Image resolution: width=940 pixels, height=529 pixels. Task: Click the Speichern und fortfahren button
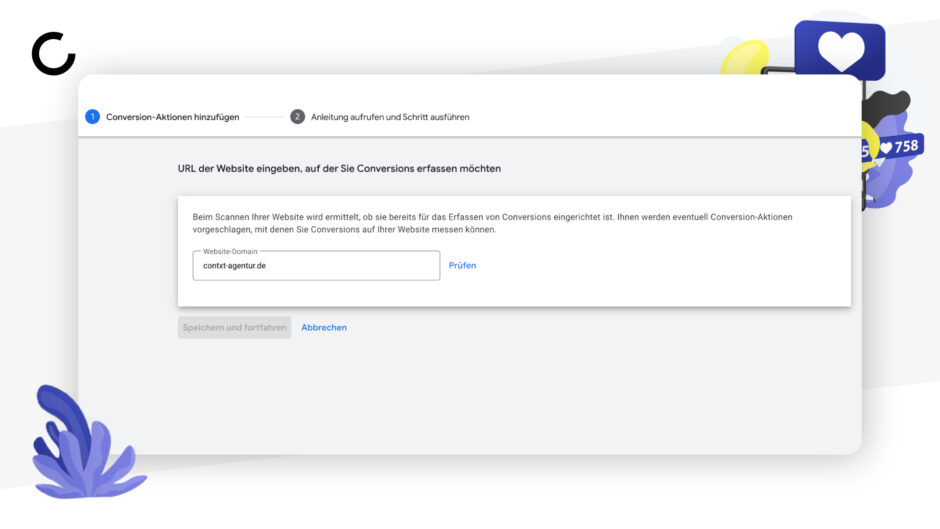pyautogui.click(x=234, y=327)
